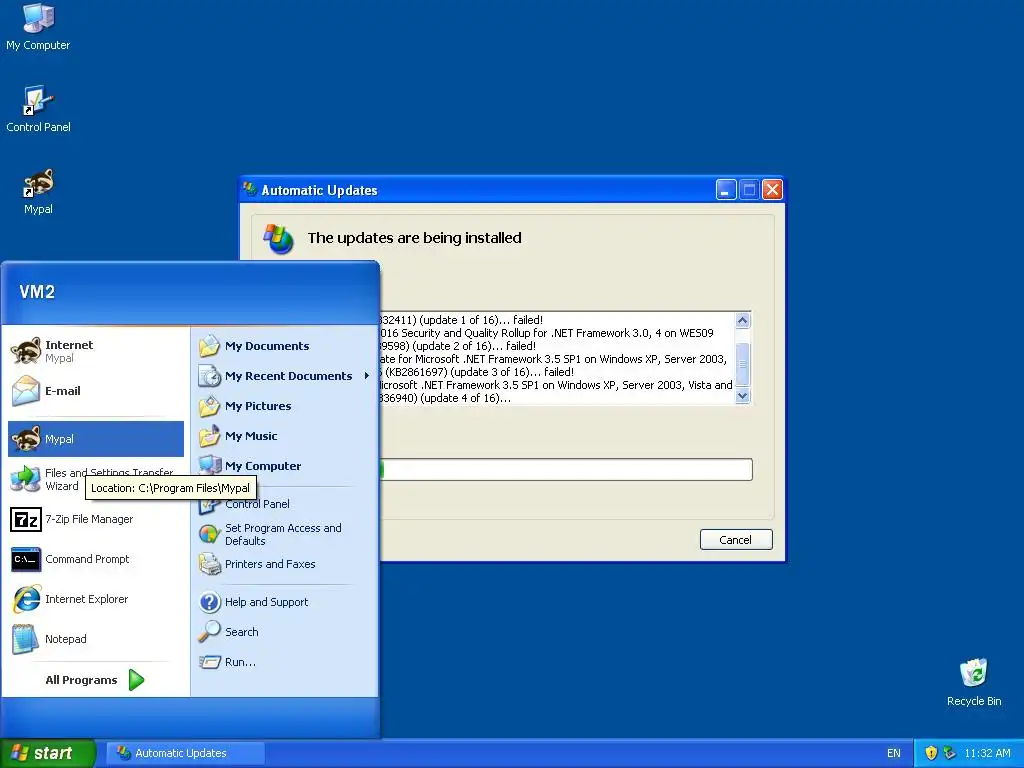The height and width of the screenshot is (768, 1024).
Task: Launch Files and Settings Transfer Wizard
Action: 95,479
